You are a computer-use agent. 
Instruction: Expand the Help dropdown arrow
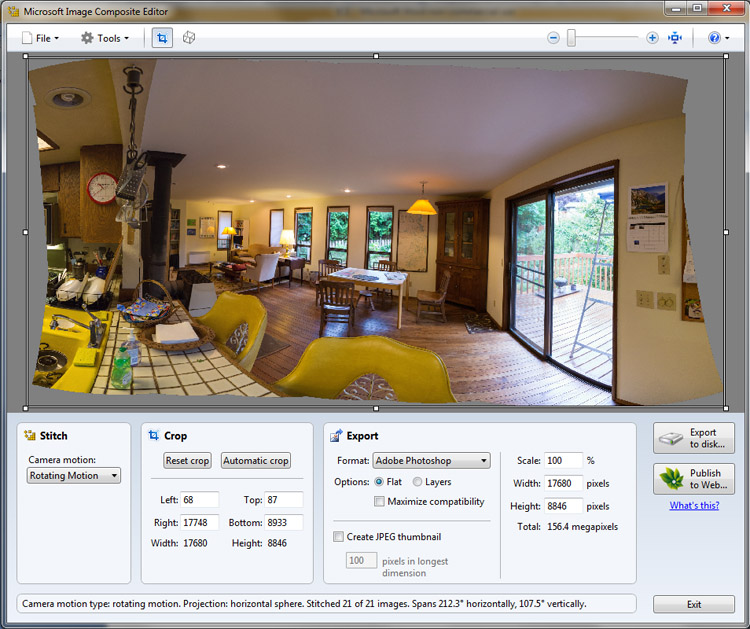[727, 38]
